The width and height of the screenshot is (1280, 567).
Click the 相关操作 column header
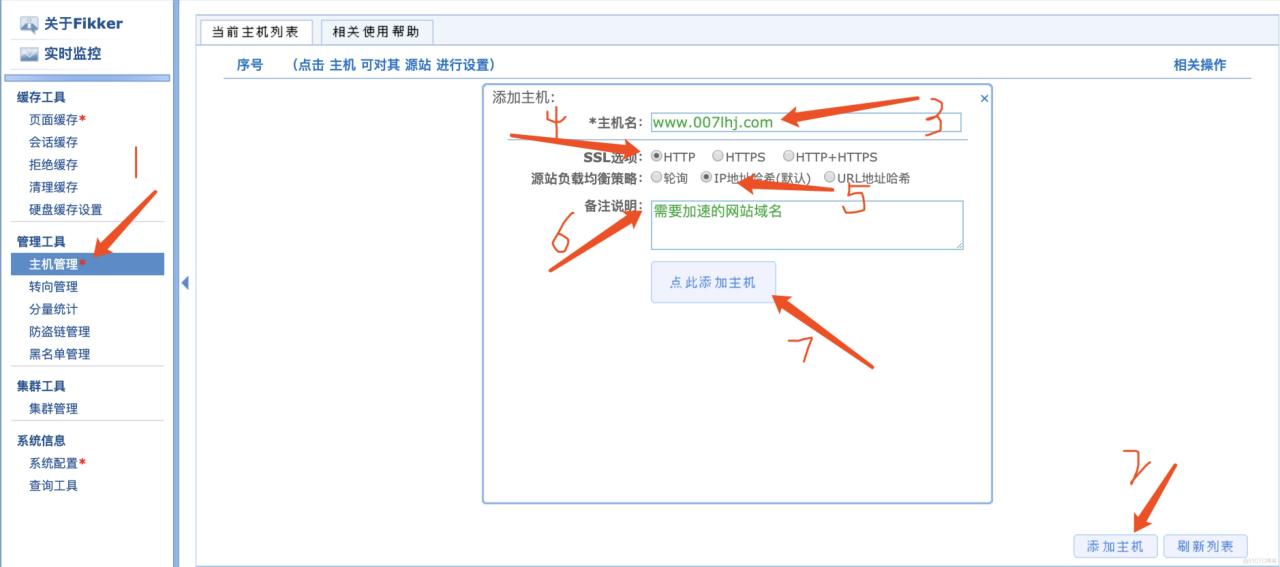(1199, 65)
